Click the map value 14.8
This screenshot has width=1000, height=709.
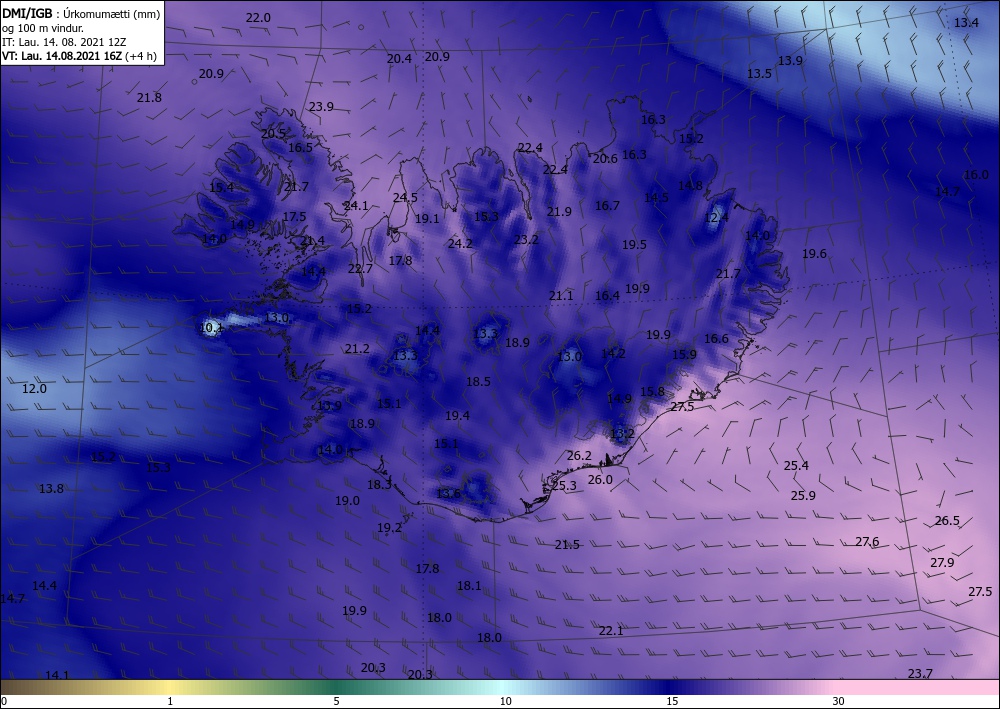690,186
